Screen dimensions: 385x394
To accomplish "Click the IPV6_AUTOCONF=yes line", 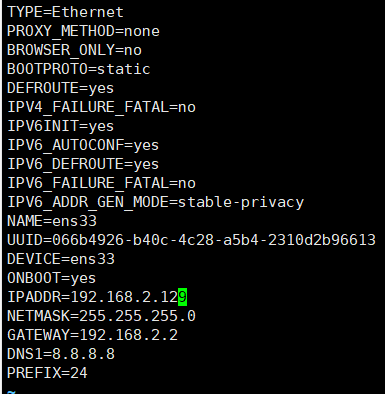I will tap(83, 146).
